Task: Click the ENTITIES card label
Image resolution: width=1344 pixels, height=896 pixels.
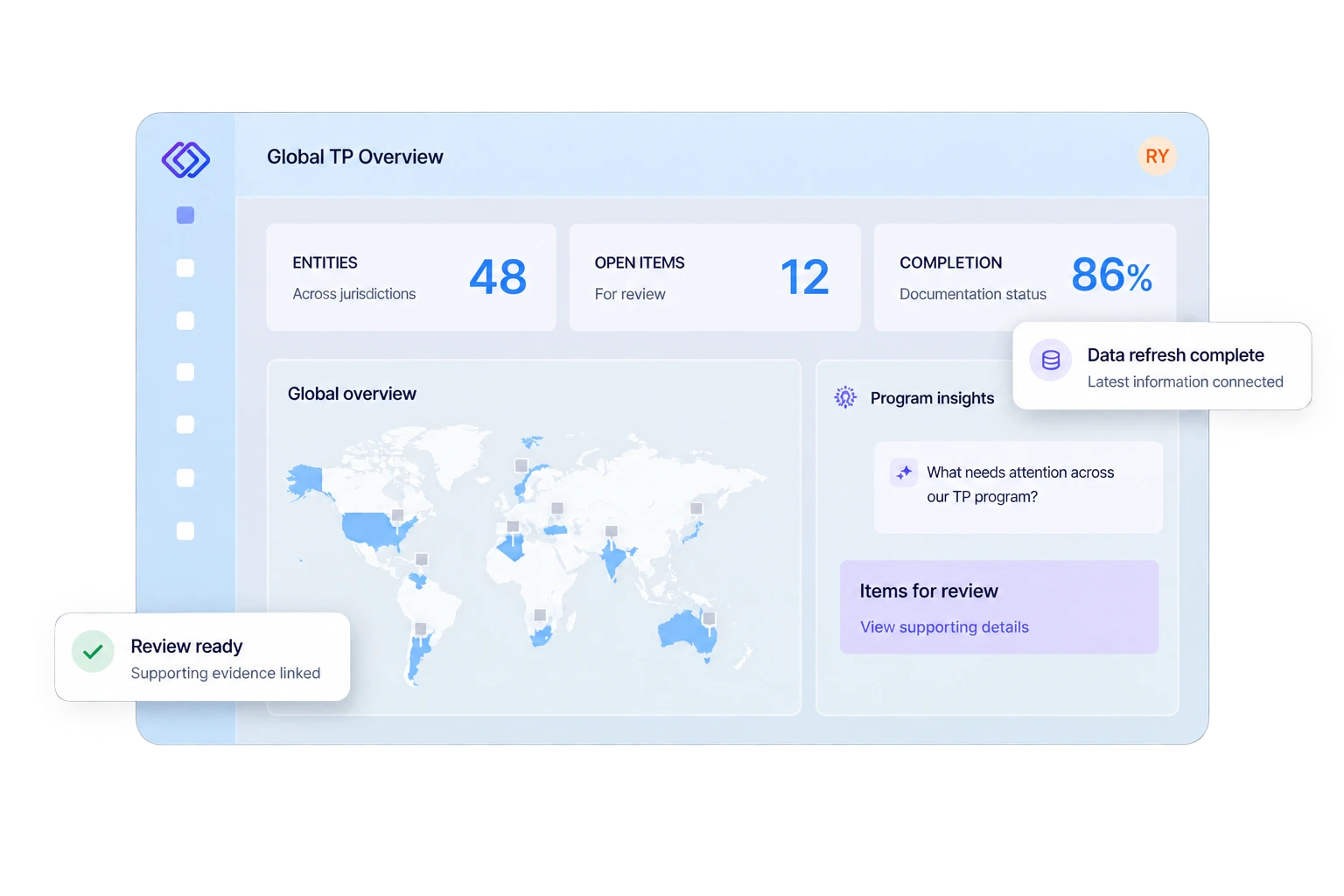Action: (x=325, y=262)
